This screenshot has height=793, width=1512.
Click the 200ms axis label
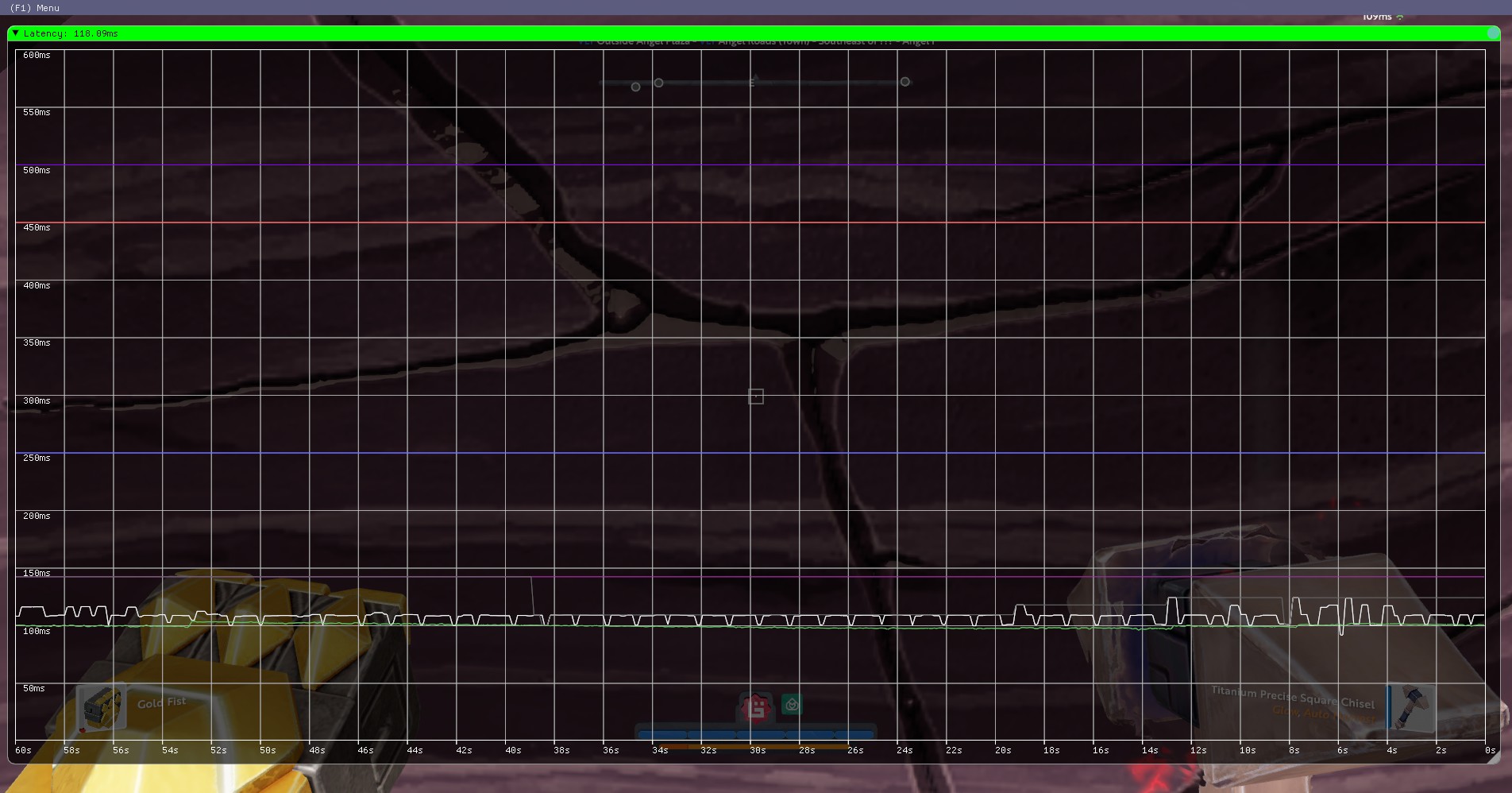(x=37, y=516)
